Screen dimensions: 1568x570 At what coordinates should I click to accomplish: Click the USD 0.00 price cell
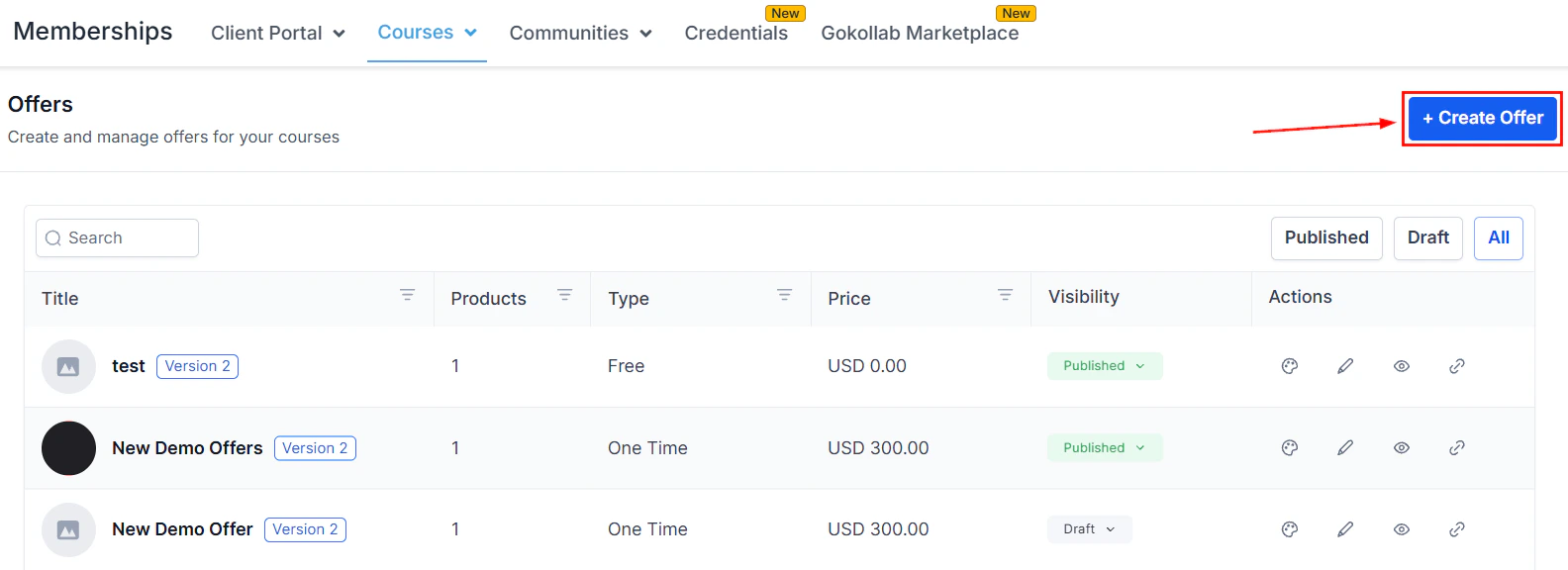[867, 366]
